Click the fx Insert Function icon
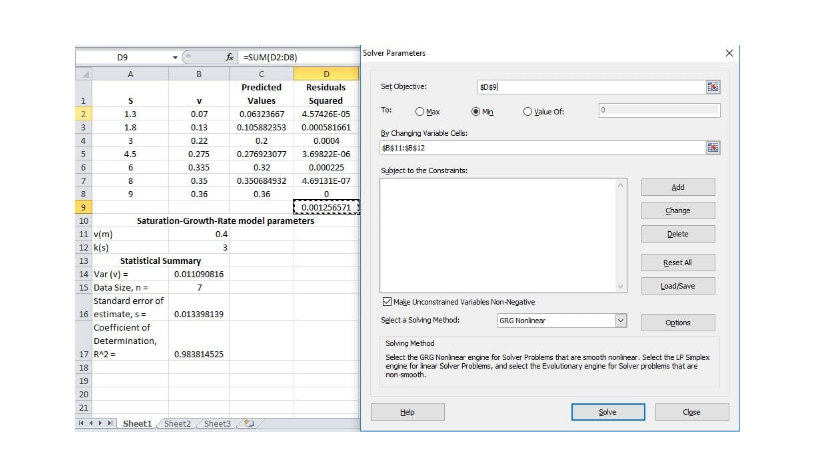This screenshot has width=840, height=472. pos(229,57)
